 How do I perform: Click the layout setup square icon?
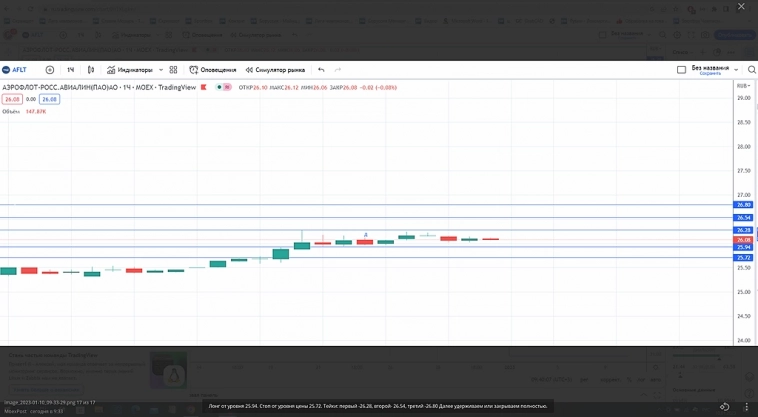click(x=681, y=70)
